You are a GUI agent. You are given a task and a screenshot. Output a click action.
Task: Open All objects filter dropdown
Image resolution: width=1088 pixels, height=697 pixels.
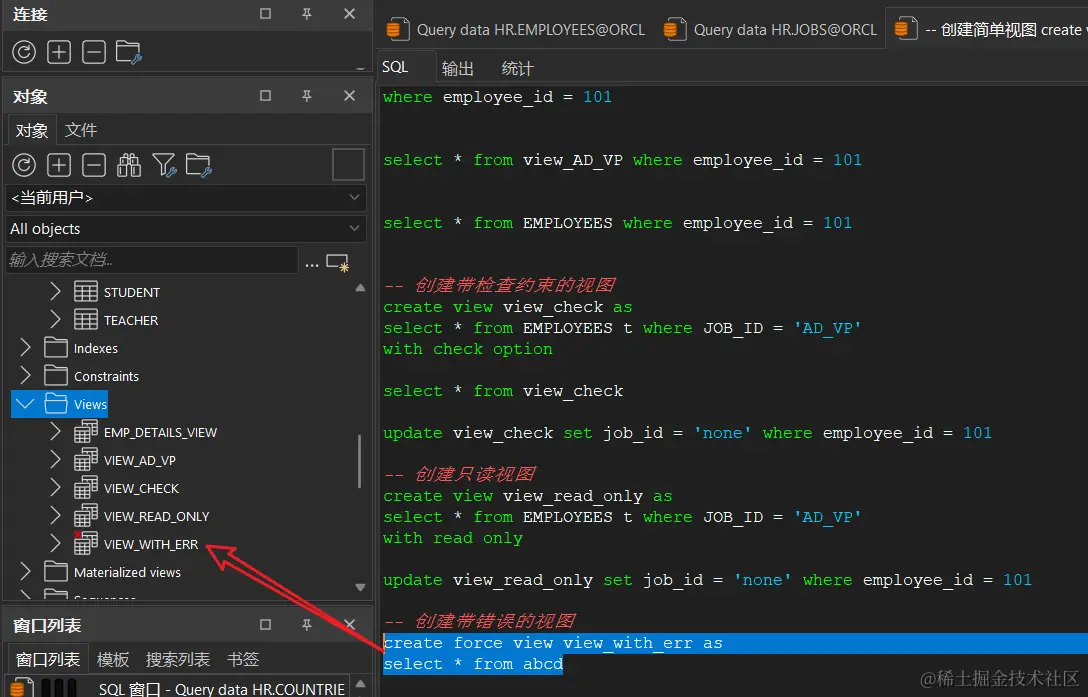pyautogui.click(x=185, y=228)
